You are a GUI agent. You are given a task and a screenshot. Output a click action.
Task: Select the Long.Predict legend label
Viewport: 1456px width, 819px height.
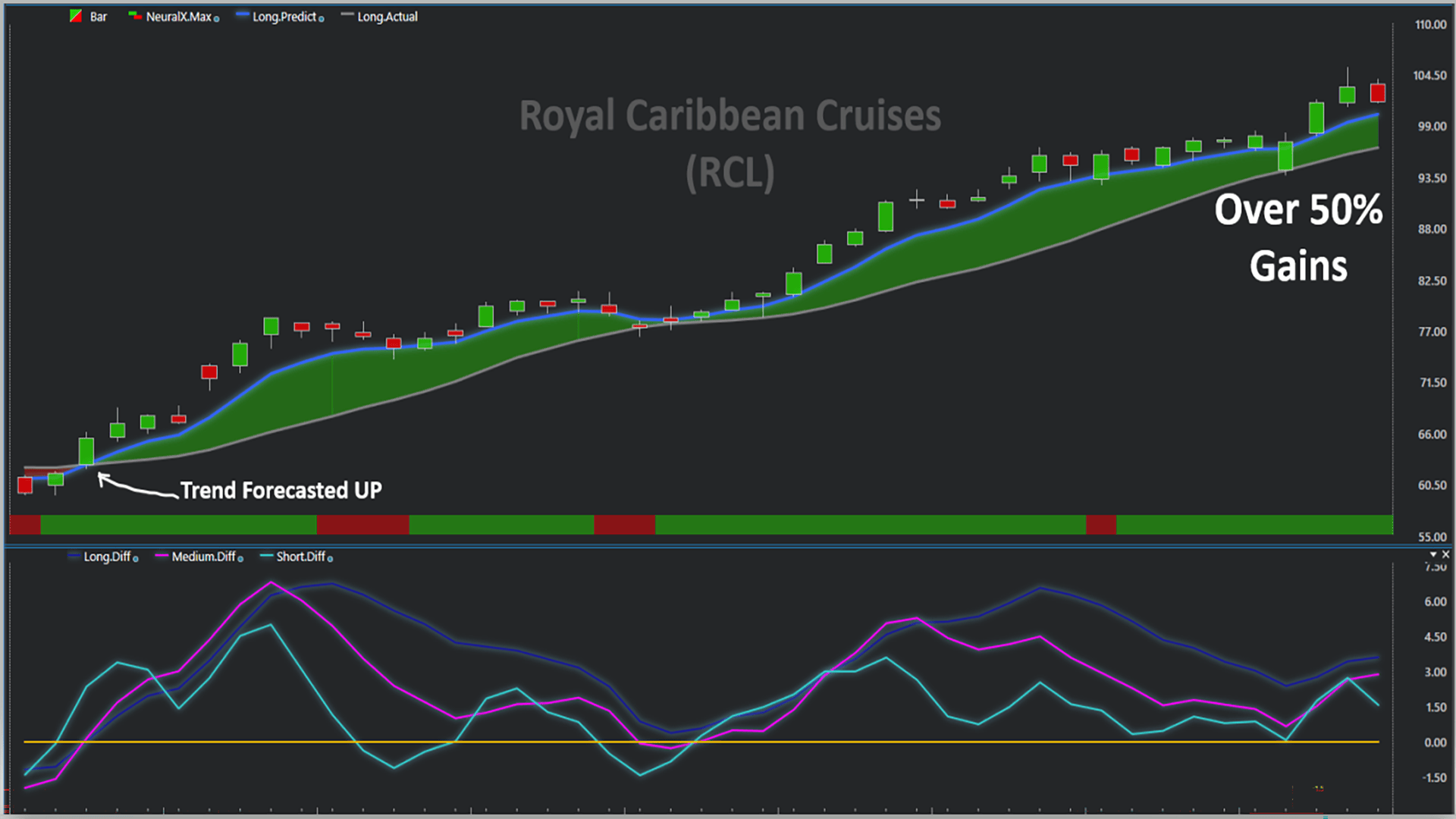coord(284,17)
